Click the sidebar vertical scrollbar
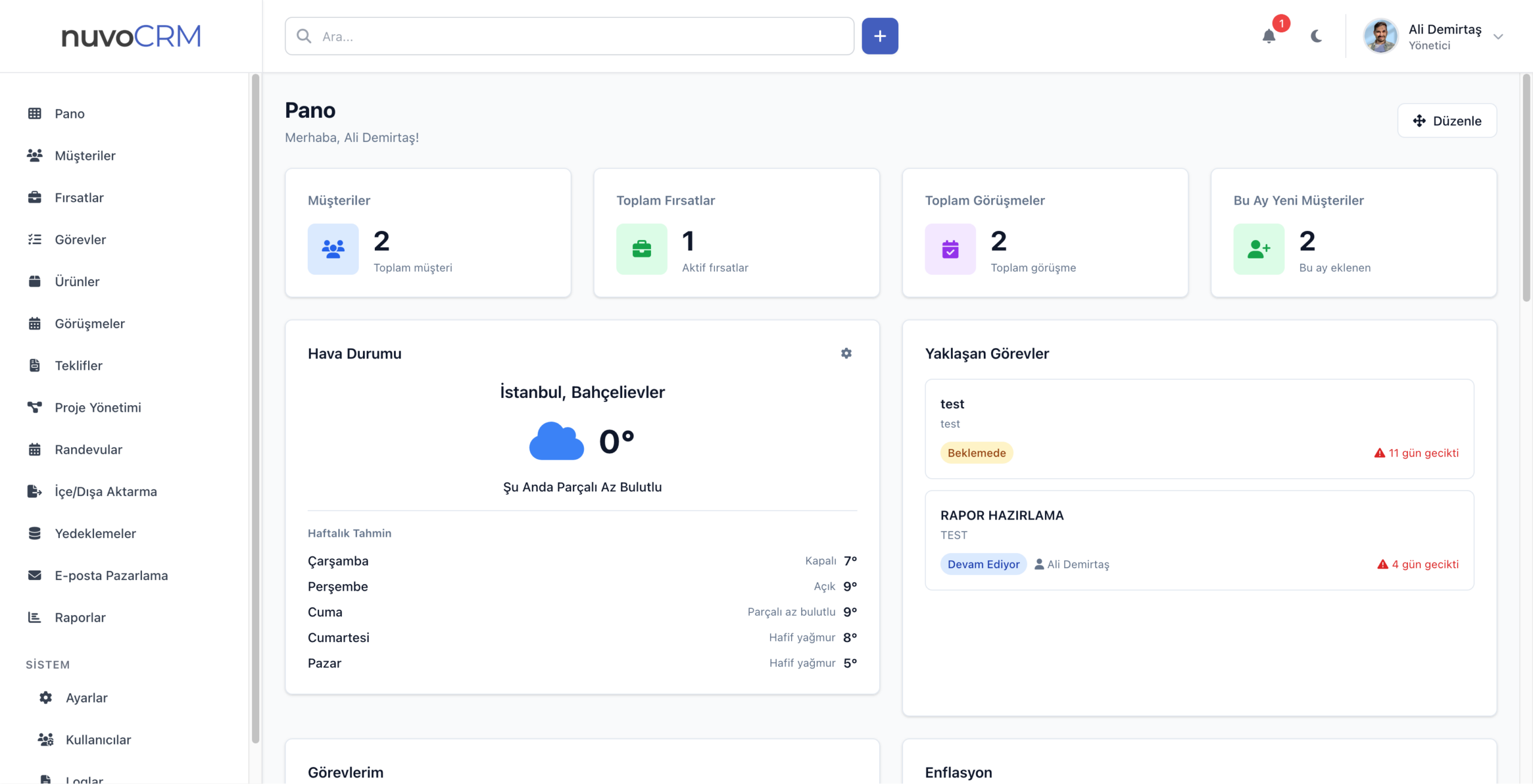Screen dimensions: 1533x784 click(x=255, y=407)
